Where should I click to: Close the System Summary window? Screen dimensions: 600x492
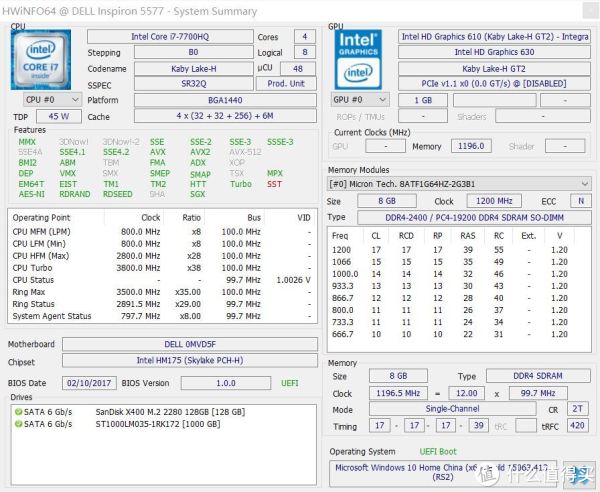590,11
